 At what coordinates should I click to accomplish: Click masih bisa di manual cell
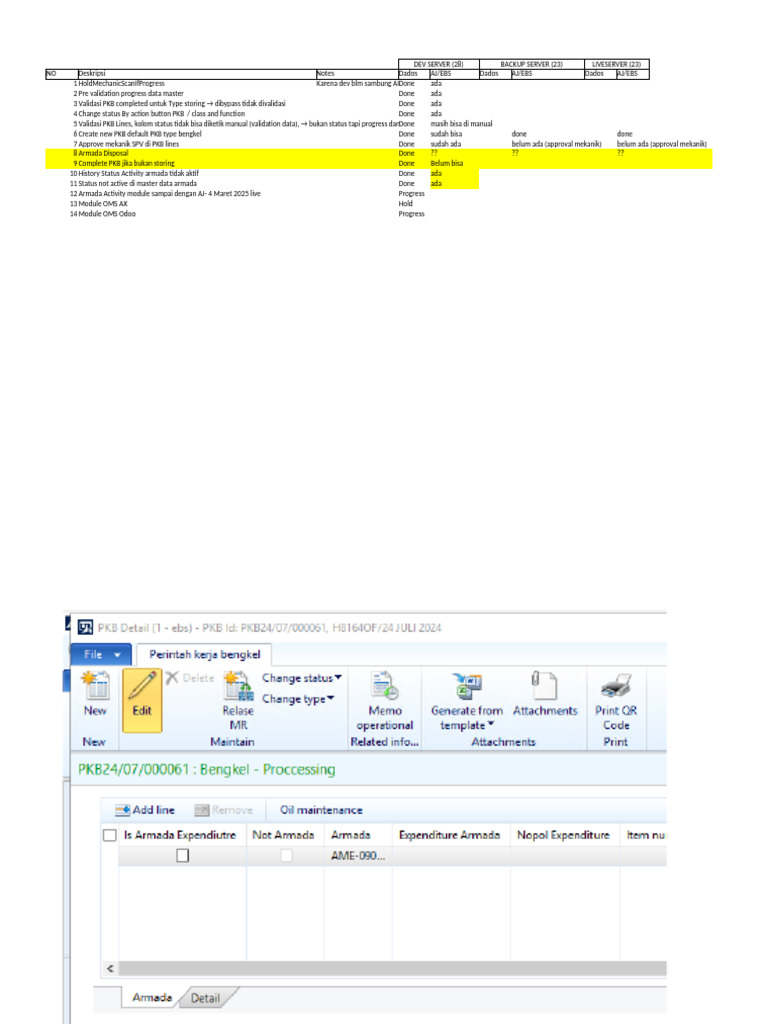(x=461, y=123)
